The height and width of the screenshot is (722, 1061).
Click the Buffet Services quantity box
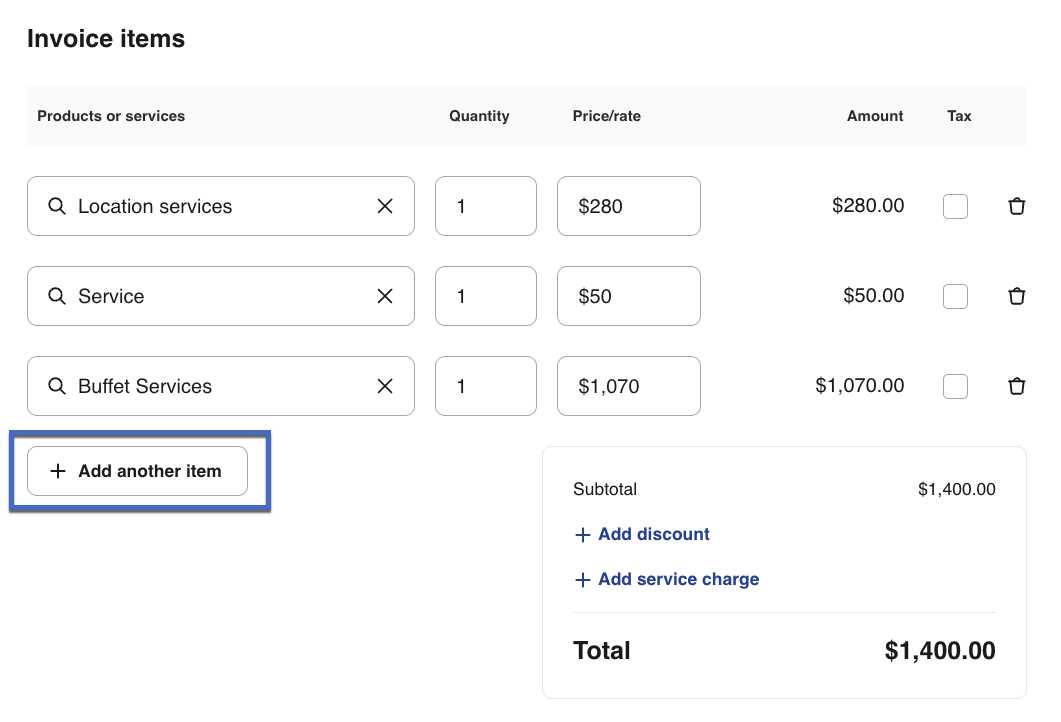485,387
